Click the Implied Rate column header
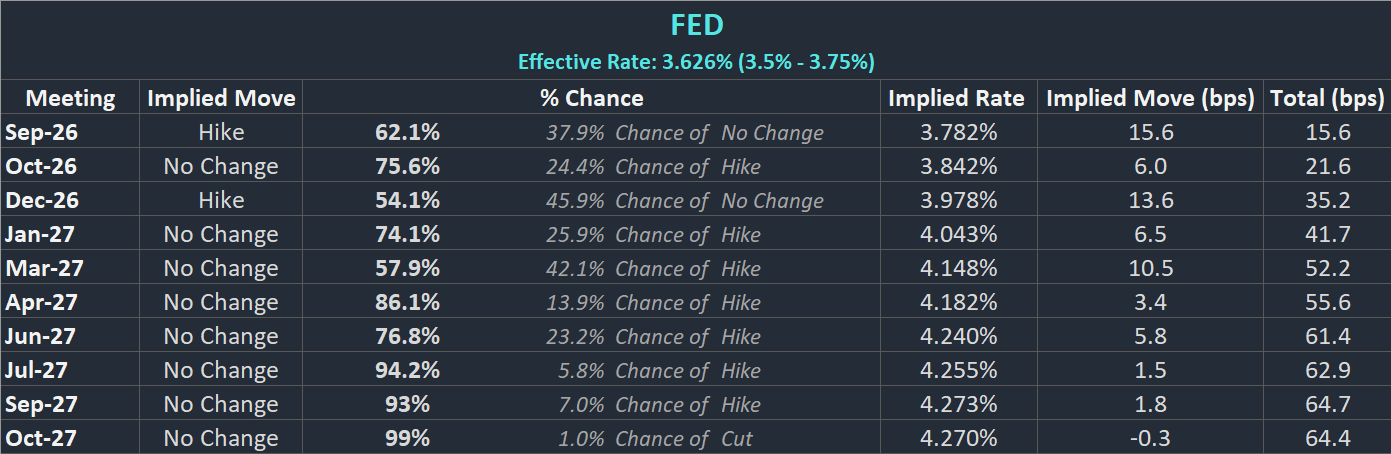Viewport: 1391px width, 454px height. (956, 98)
